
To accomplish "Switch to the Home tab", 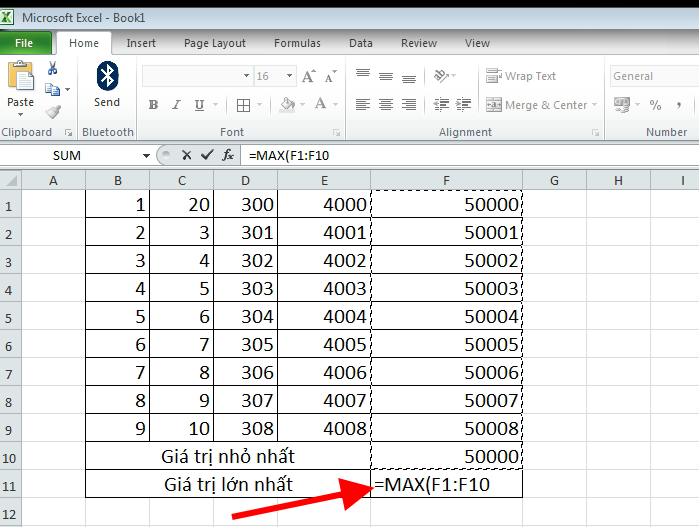I will tap(84, 43).
